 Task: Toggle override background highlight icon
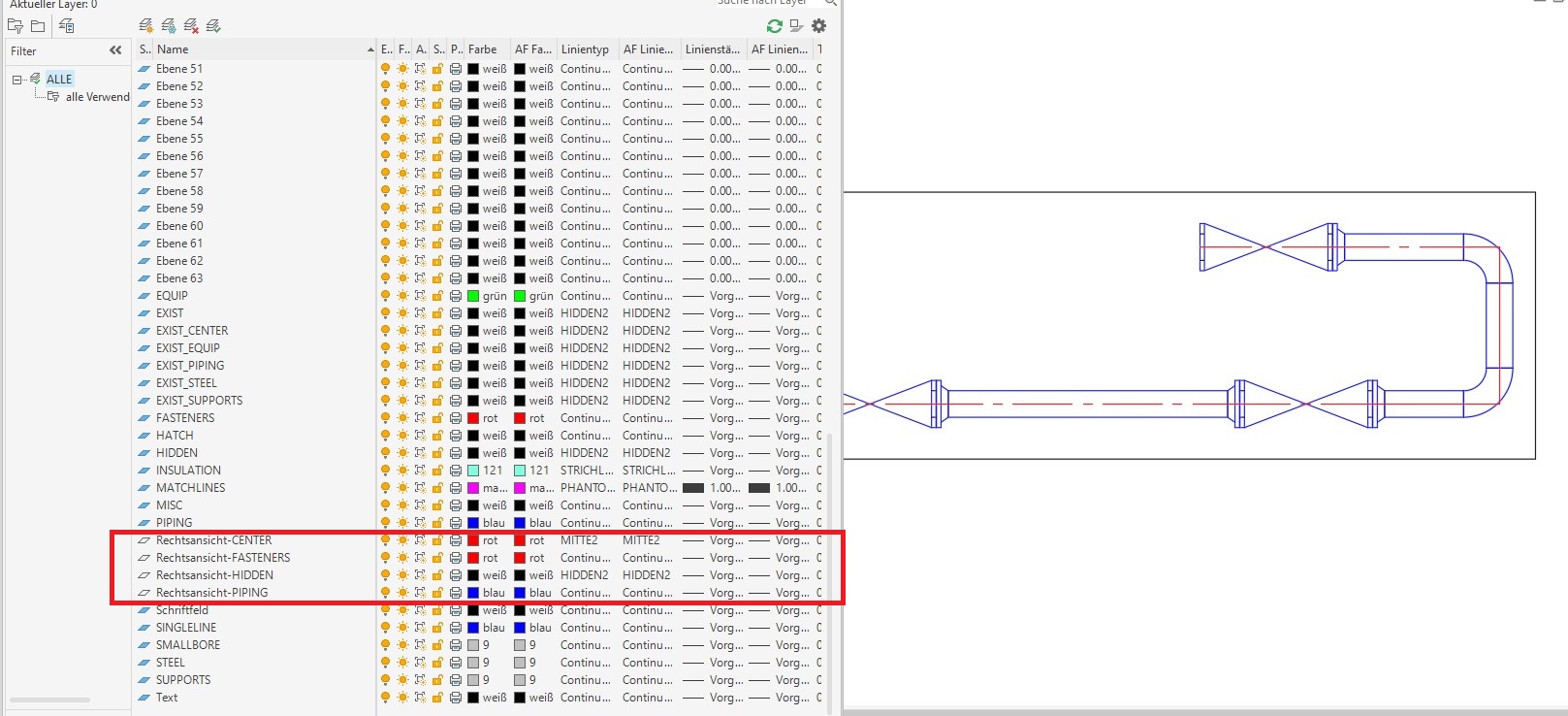click(796, 26)
